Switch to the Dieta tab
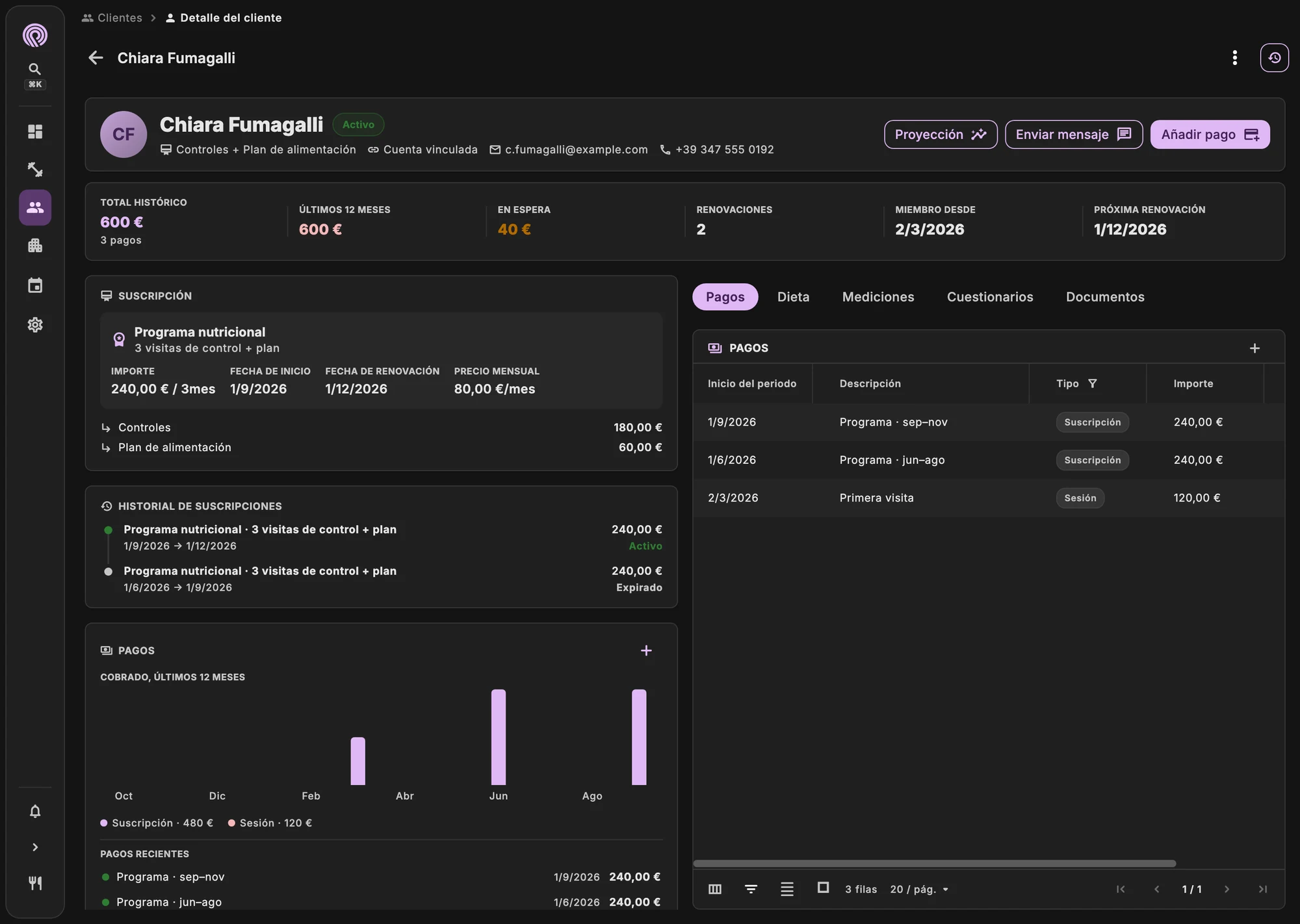The image size is (1300, 924). [794, 297]
